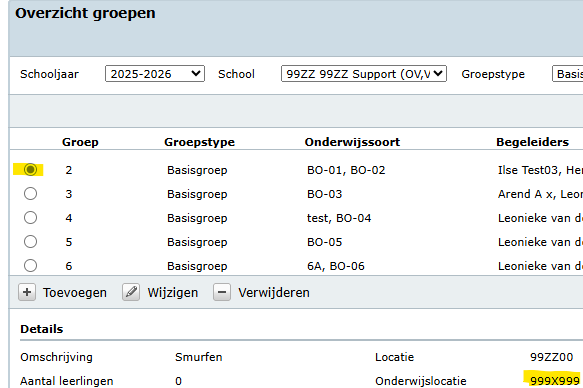
Task: Click the 'Ilse Test03' begeleiders cell
Action: (x=540, y=170)
